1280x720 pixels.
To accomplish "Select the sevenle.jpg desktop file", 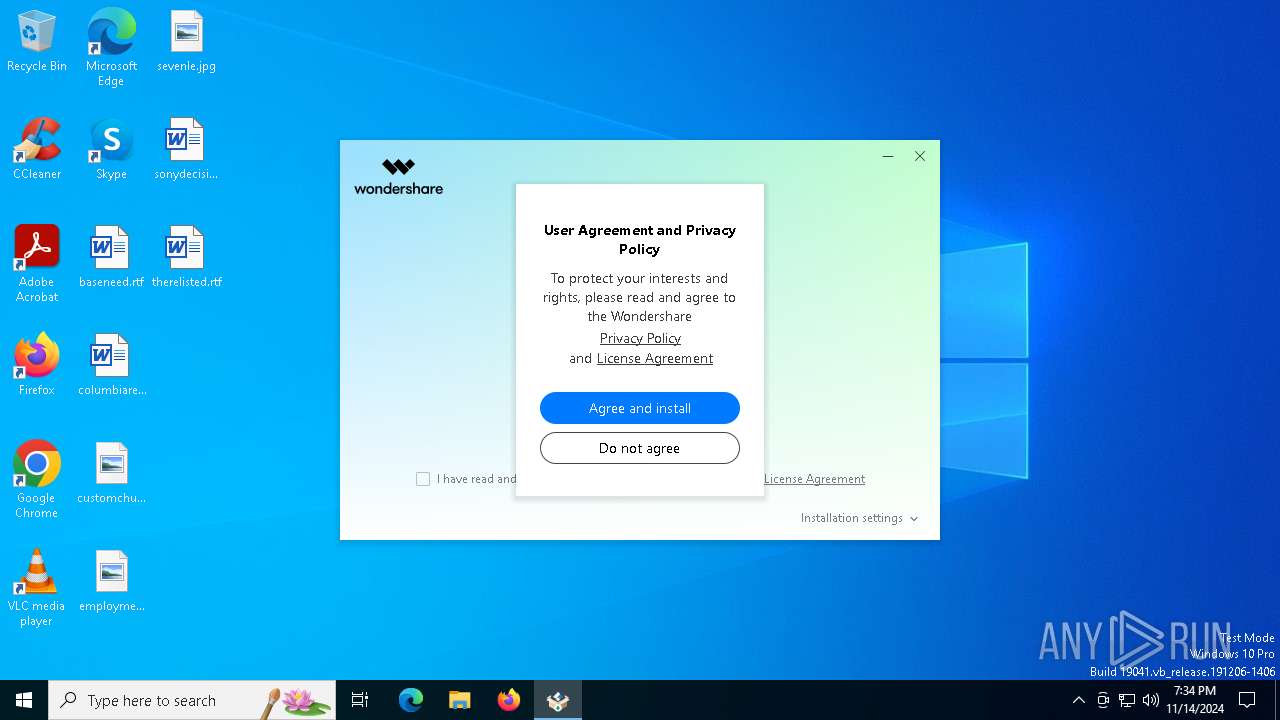I will 186,41.
